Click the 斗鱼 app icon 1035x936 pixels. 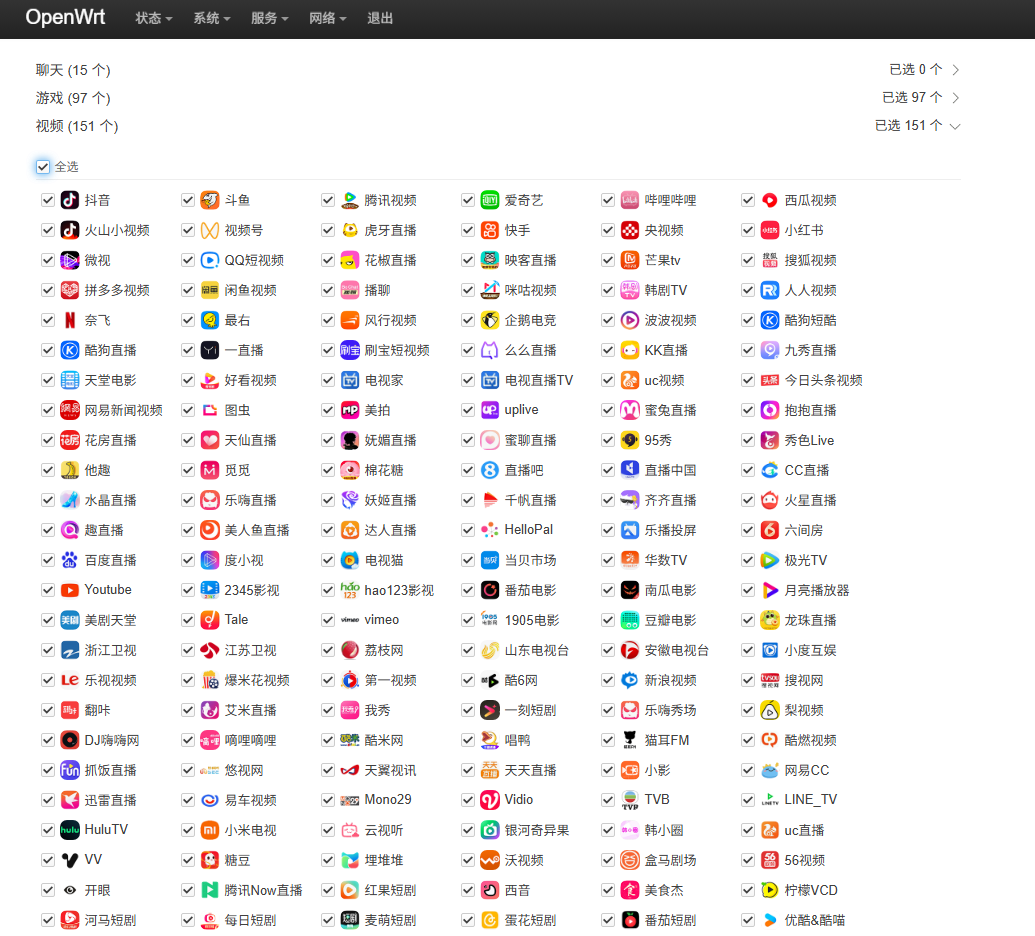coord(210,200)
